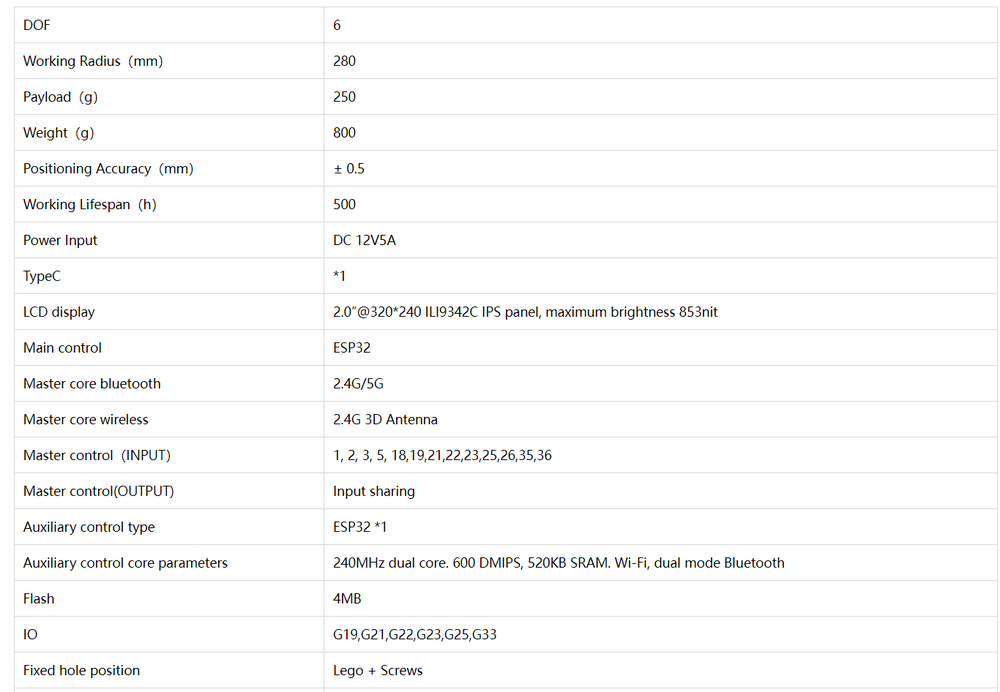
Task: Select the Working Radius value 280
Action: coord(344,61)
